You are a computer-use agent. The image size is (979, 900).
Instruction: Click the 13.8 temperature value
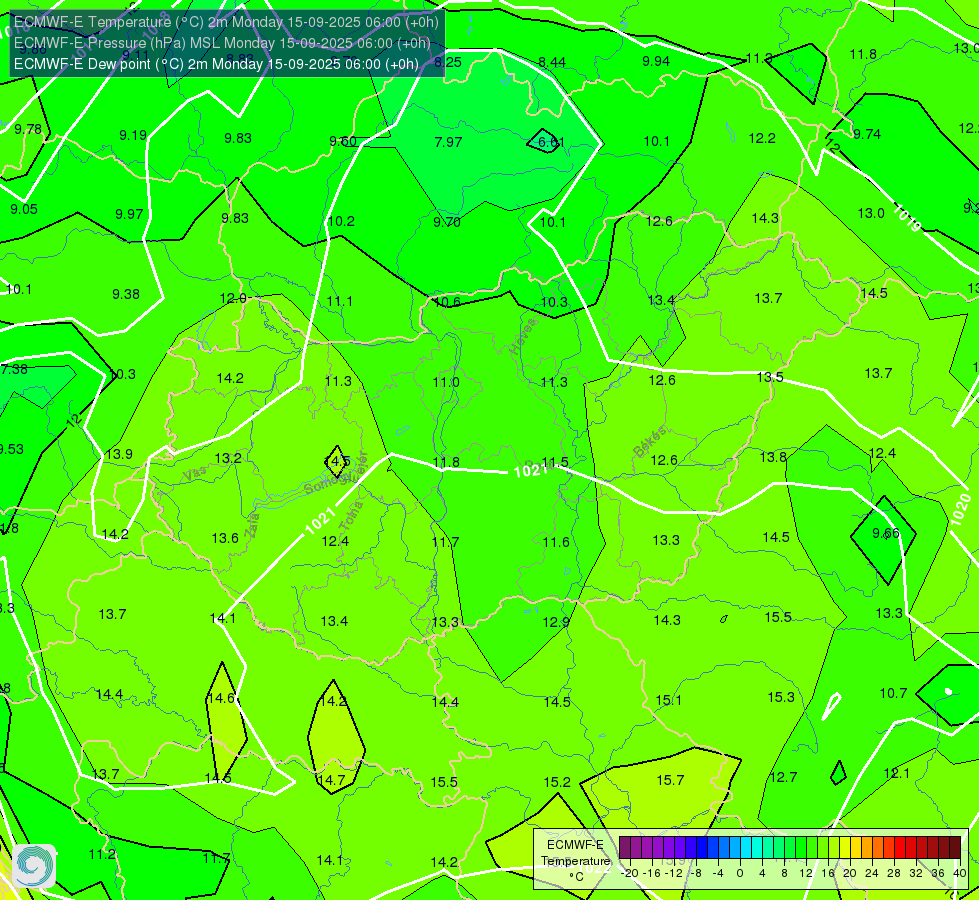click(773, 457)
